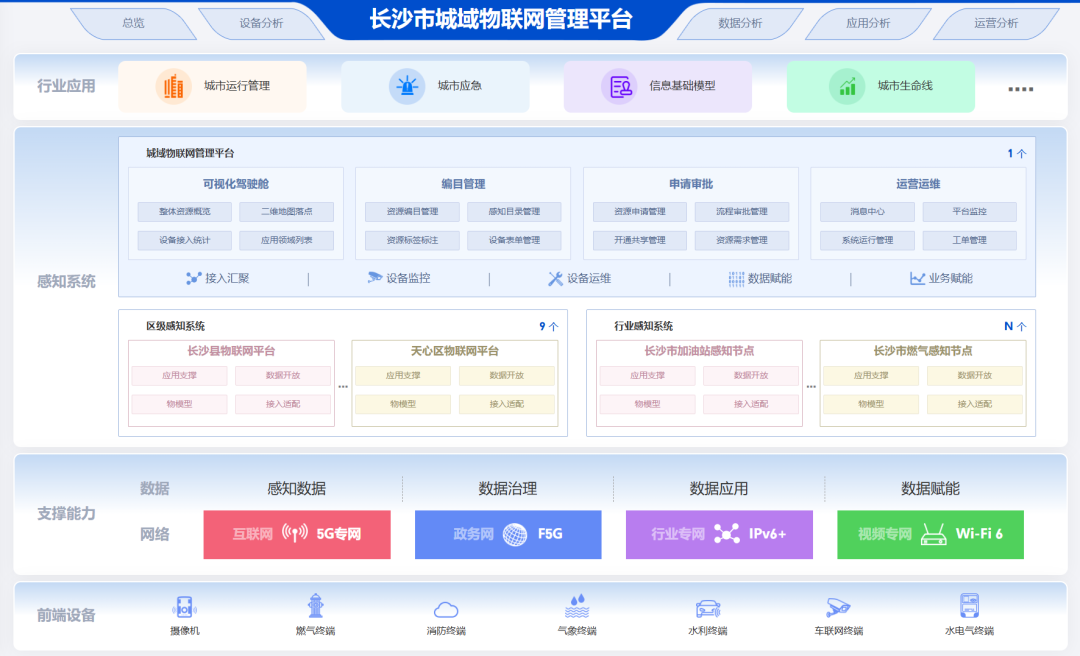Screen dimensions: 1080x656
Task: Select the fire terminal (消防终端) cloud icon
Action: click(x=446, y=609)
